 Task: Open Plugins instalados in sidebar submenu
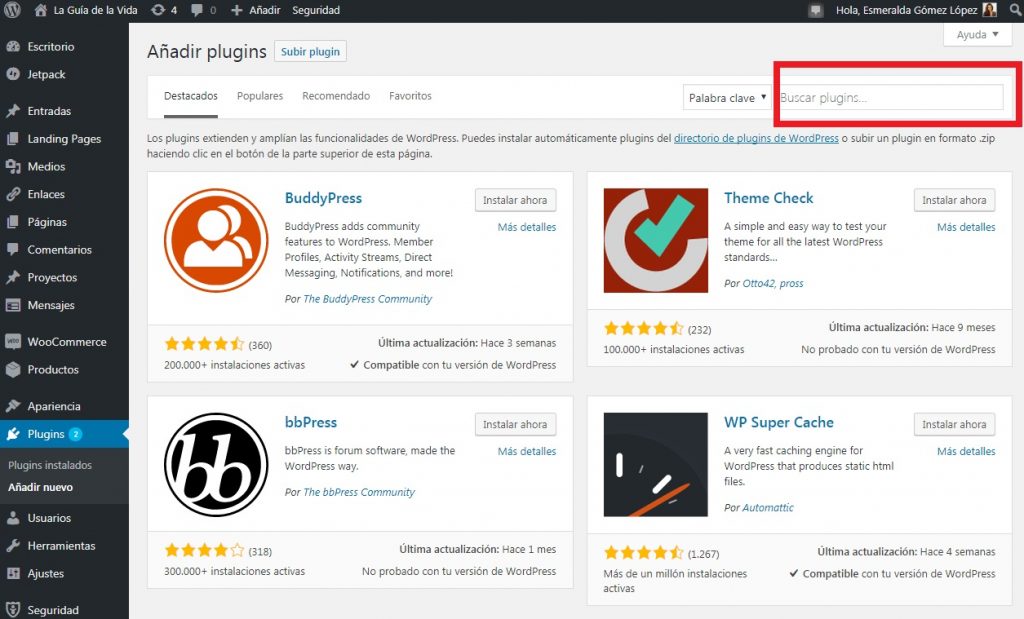click(50, 465)
